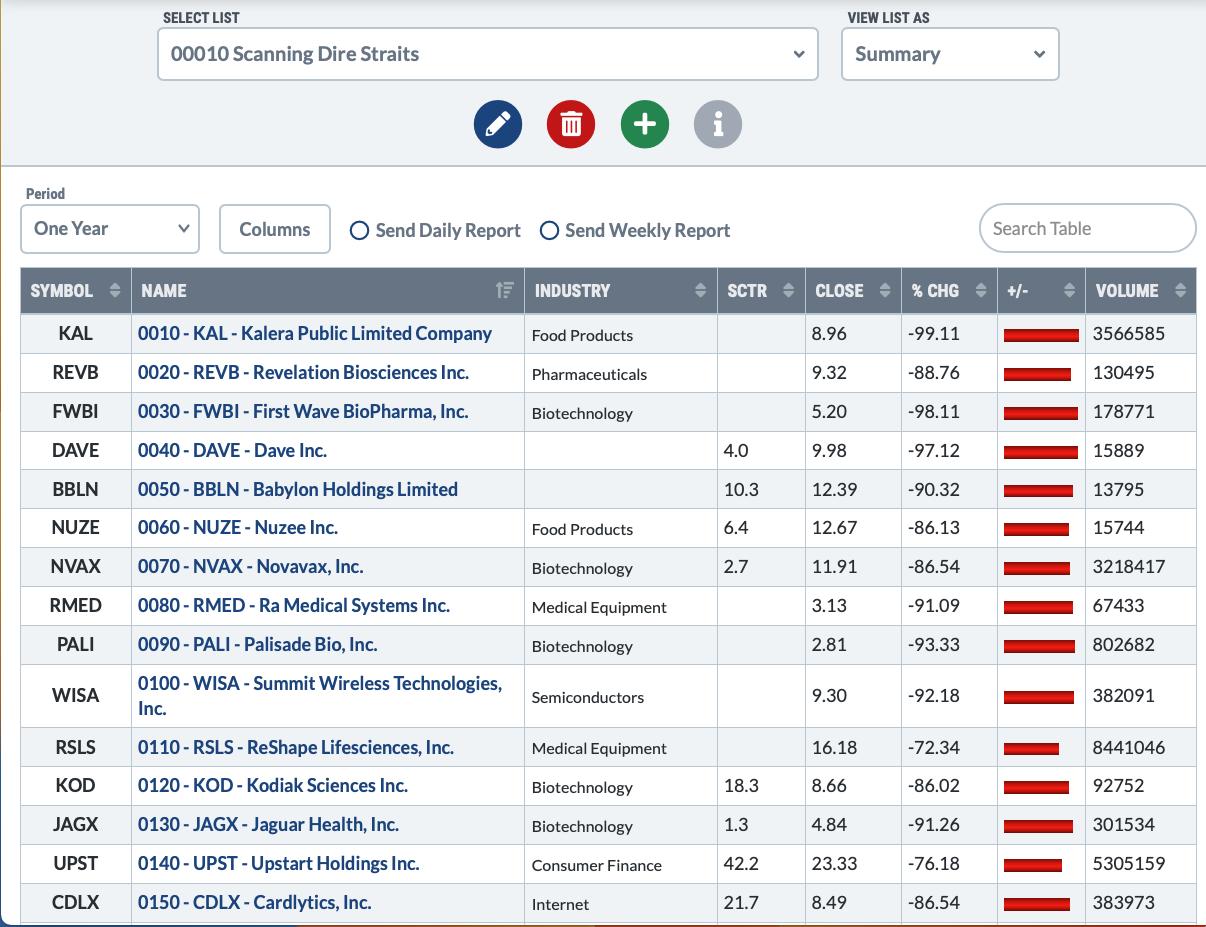
Task: Click the SYMBOL column sort arrows
Action: 115,291
